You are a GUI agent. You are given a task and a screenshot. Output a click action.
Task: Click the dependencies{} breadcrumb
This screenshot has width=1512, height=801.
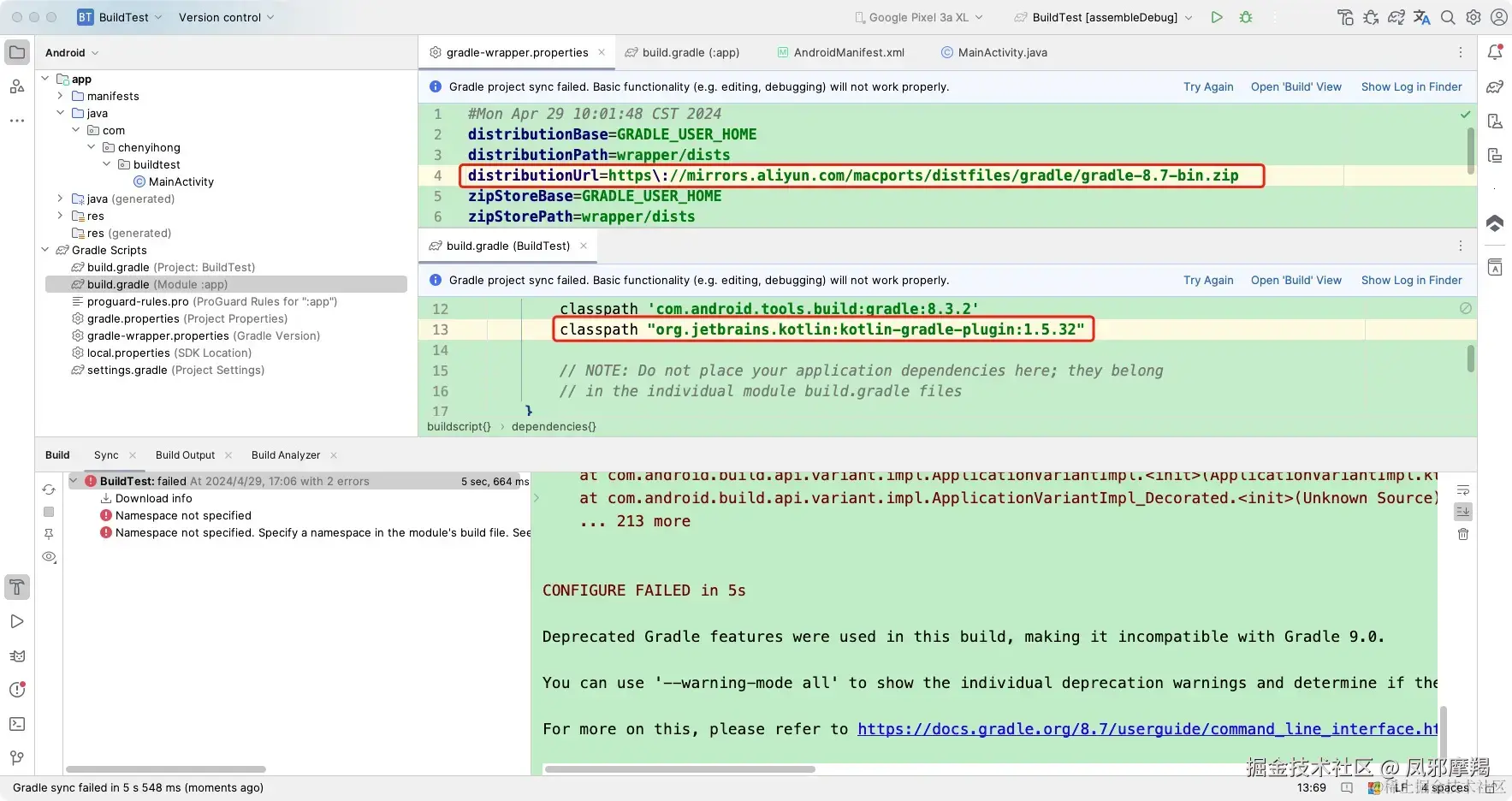point(554,426)
